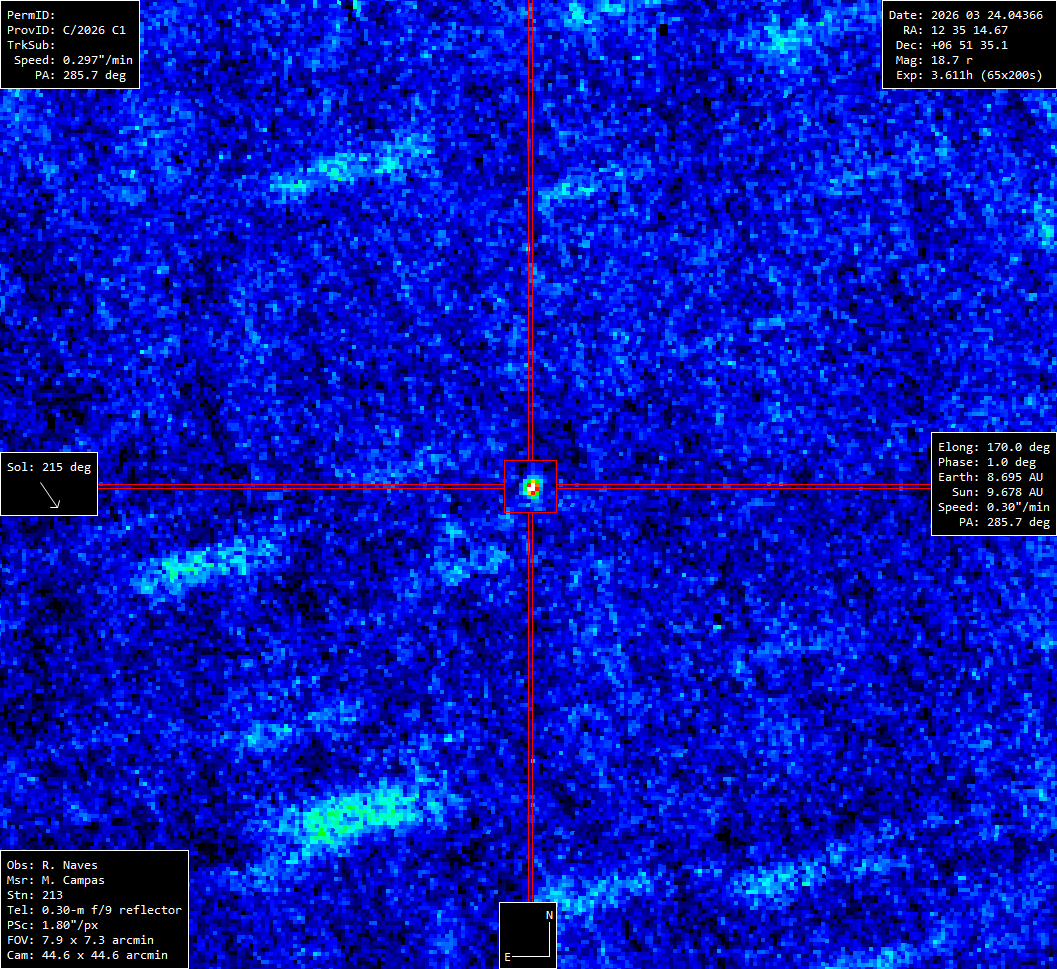Image resolution: width=1057 pixels, height=969 pixels.
Task: Click the comet nucleus inside the red box
Action: coord(532,488)
